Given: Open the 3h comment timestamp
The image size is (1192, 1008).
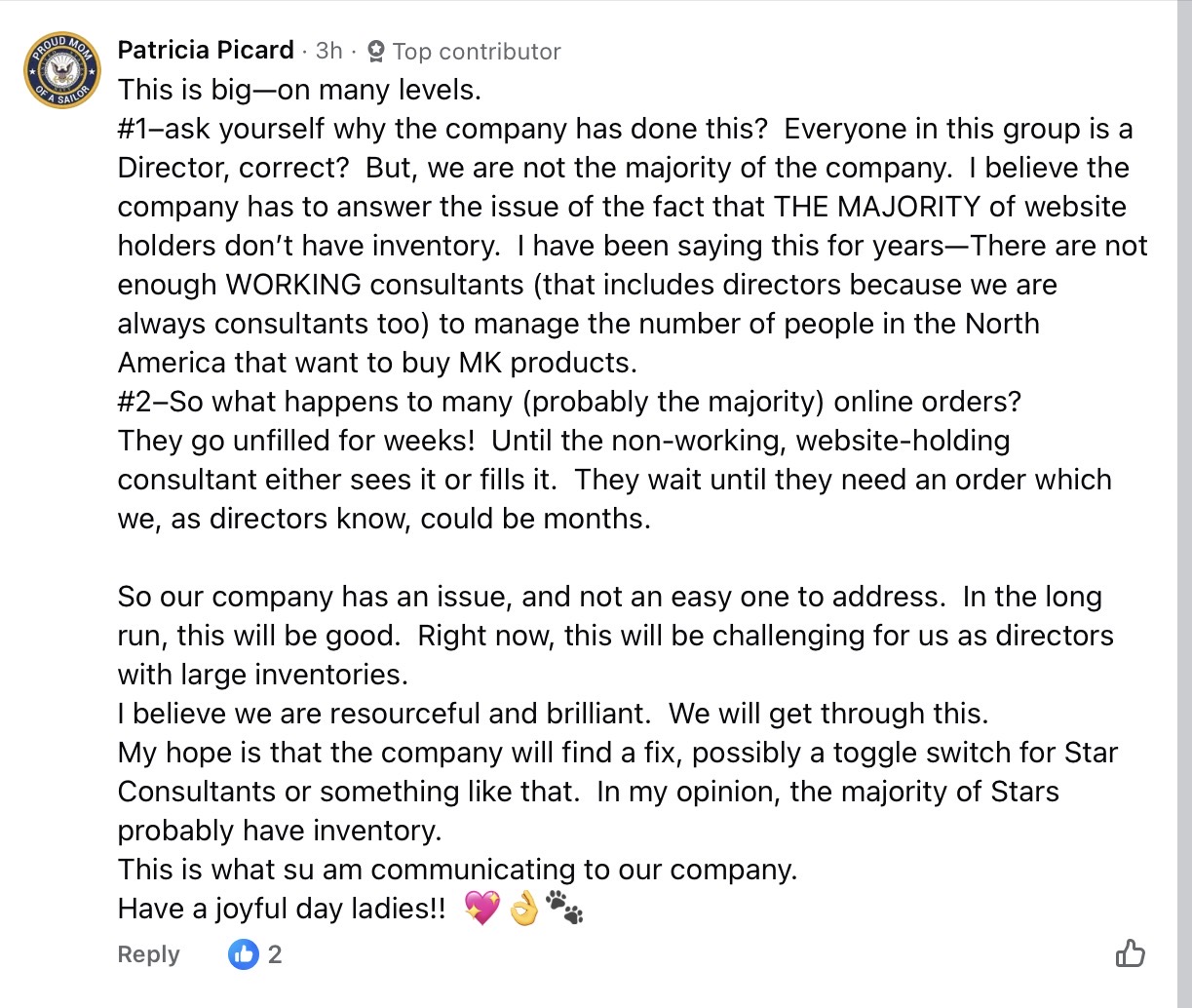Looking at the screenshot, I should [x=329, y=51].
